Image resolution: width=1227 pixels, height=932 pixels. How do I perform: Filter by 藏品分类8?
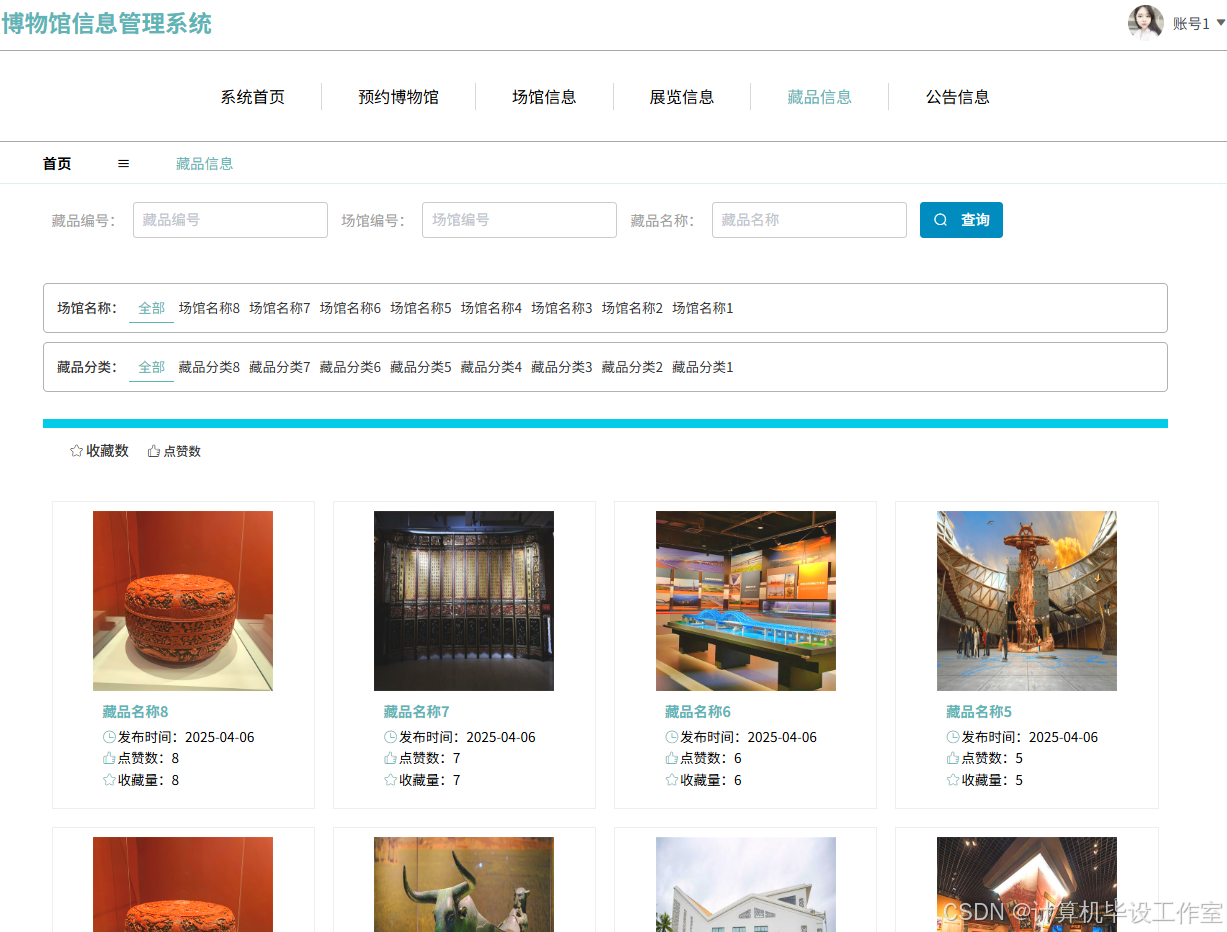click(209, 367)
